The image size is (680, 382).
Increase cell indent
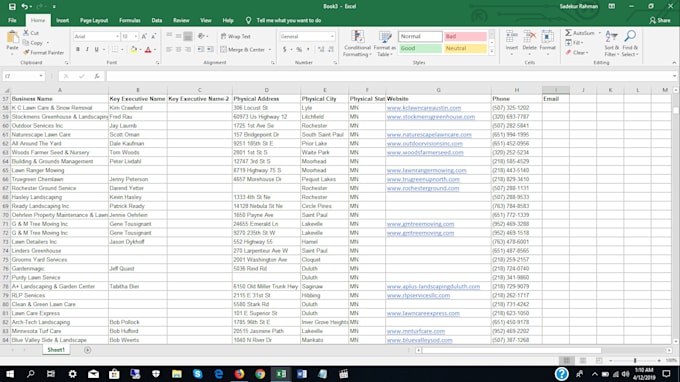click(210, 49)
